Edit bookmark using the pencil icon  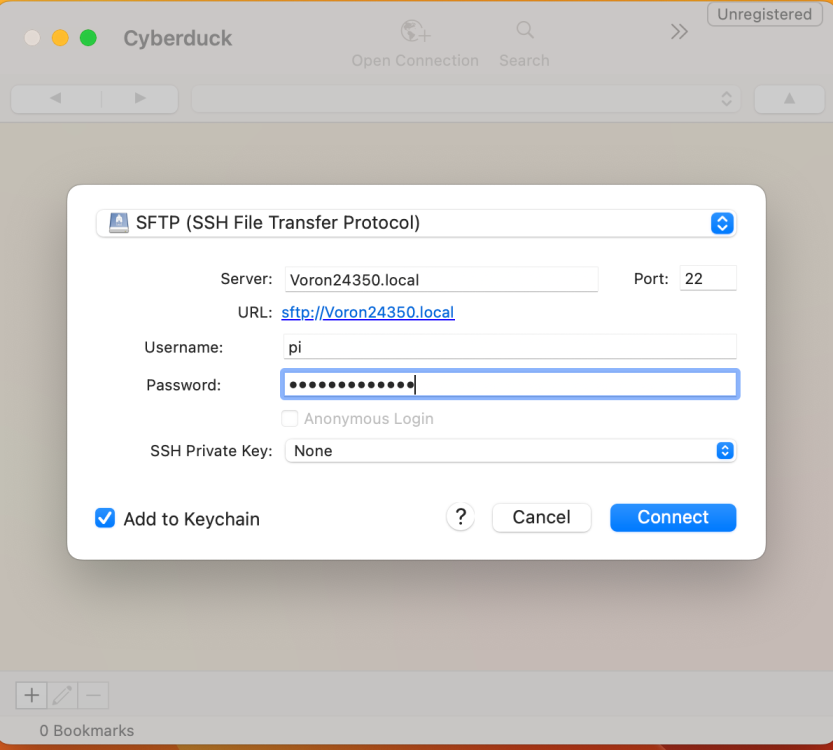(x=62, y=695)
